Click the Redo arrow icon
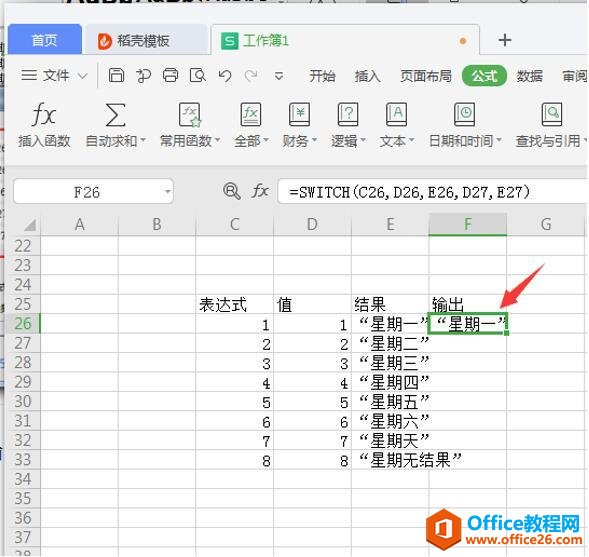This screenshot has width=589, height=557. coord(251,76)
